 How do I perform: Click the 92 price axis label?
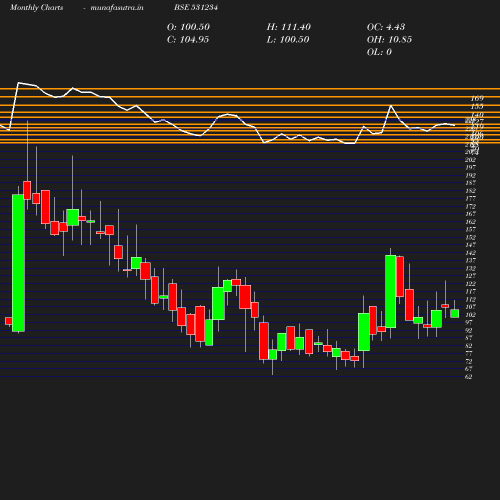click(x=469, y=330)
